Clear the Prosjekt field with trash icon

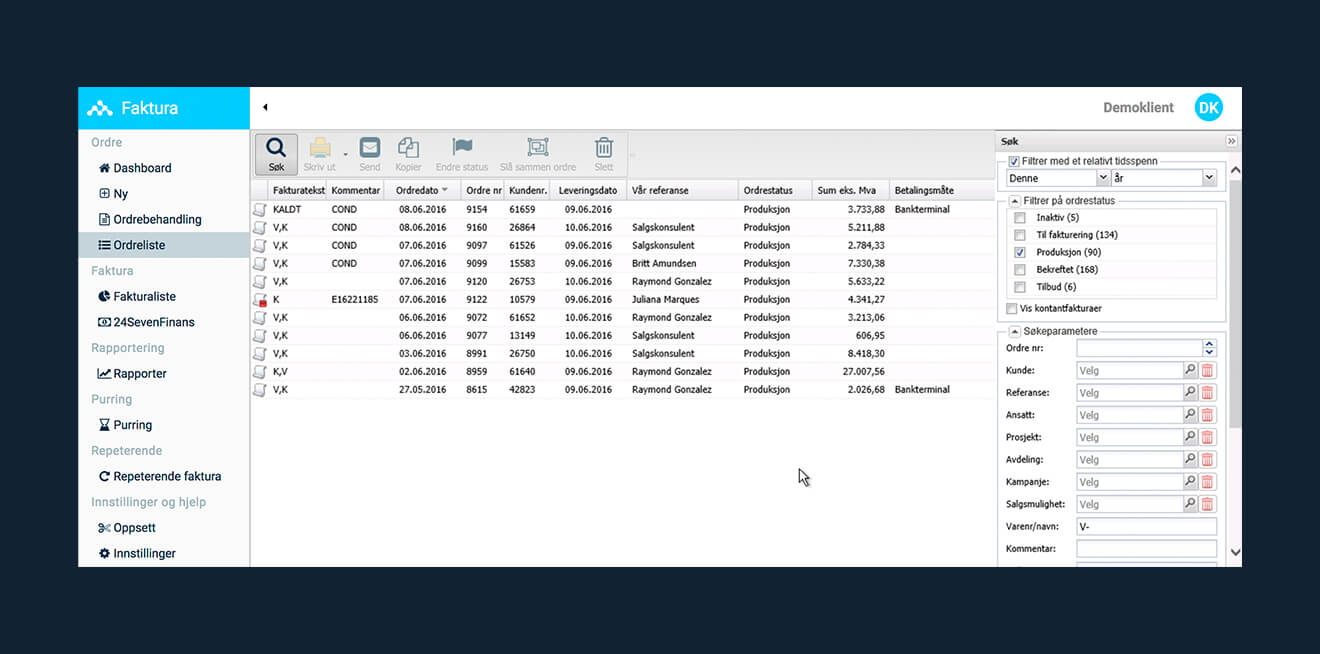tap(1207, 437)
